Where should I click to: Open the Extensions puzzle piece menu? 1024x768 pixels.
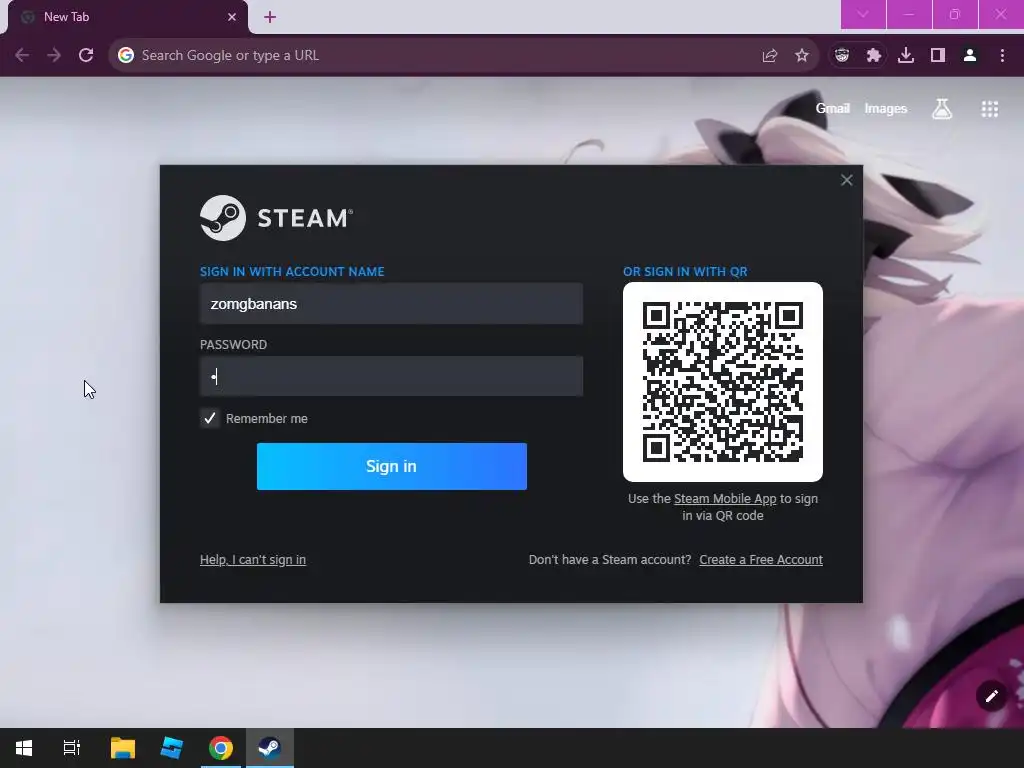pos(874,56)
